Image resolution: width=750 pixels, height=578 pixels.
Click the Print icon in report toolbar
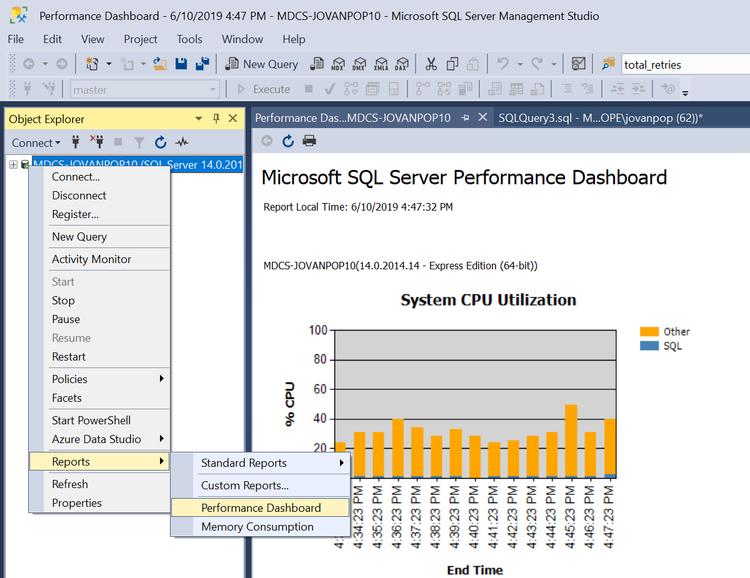click(x=309, y=141)
